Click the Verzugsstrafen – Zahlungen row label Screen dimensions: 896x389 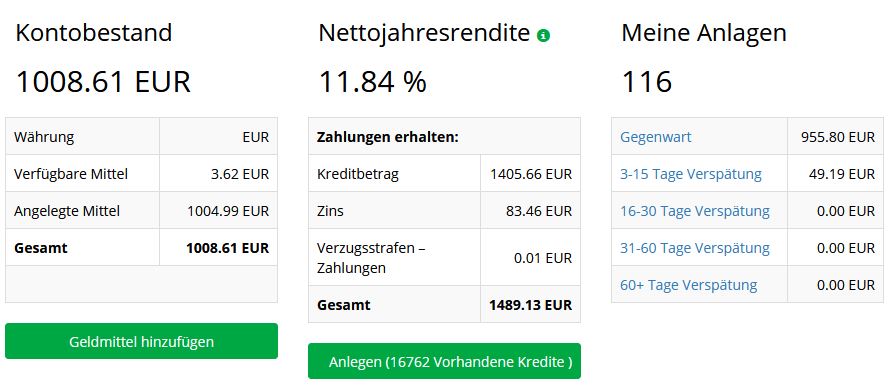371,258
